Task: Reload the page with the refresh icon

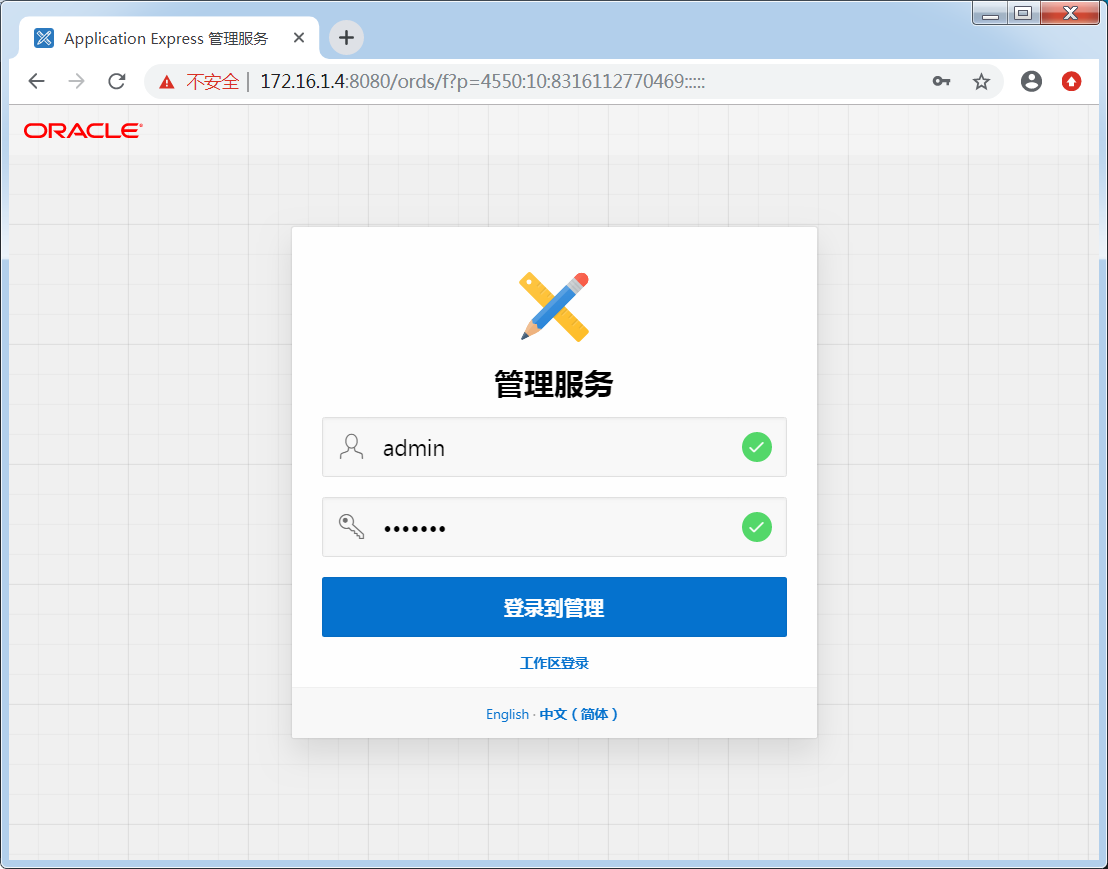Action: click(x=117, y=81)
